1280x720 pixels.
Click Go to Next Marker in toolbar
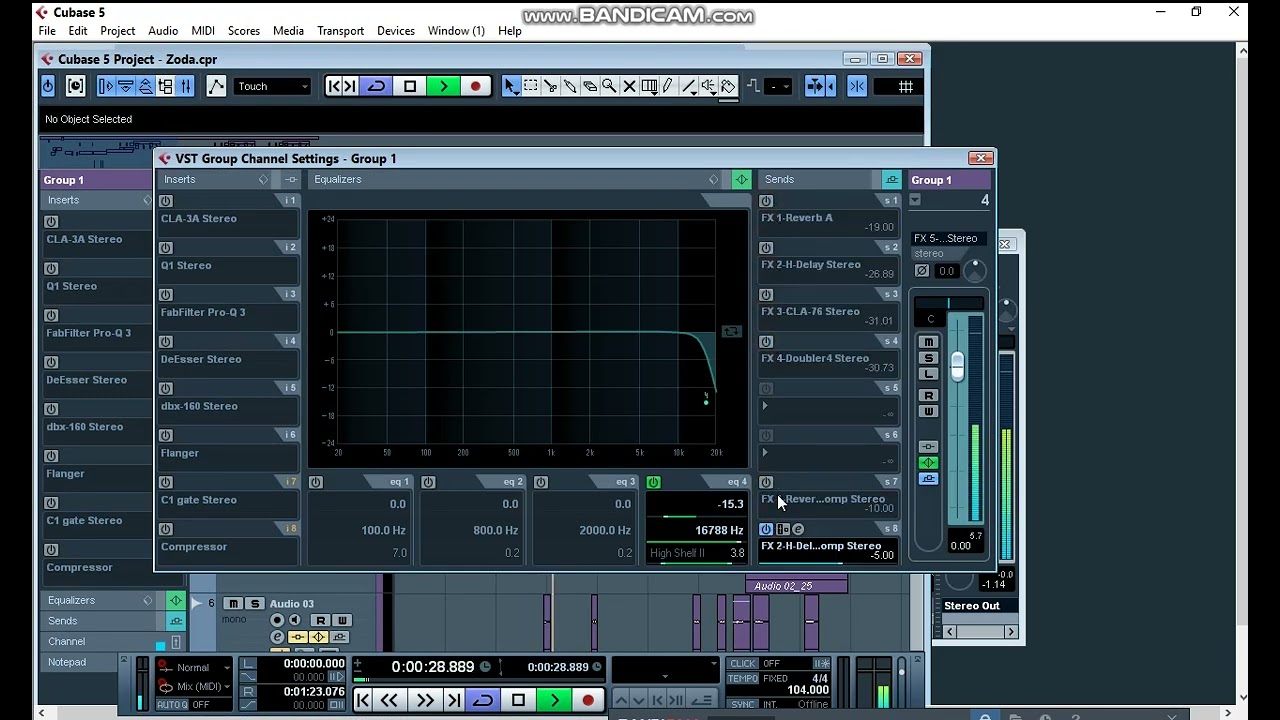click(x=350, y=87)
